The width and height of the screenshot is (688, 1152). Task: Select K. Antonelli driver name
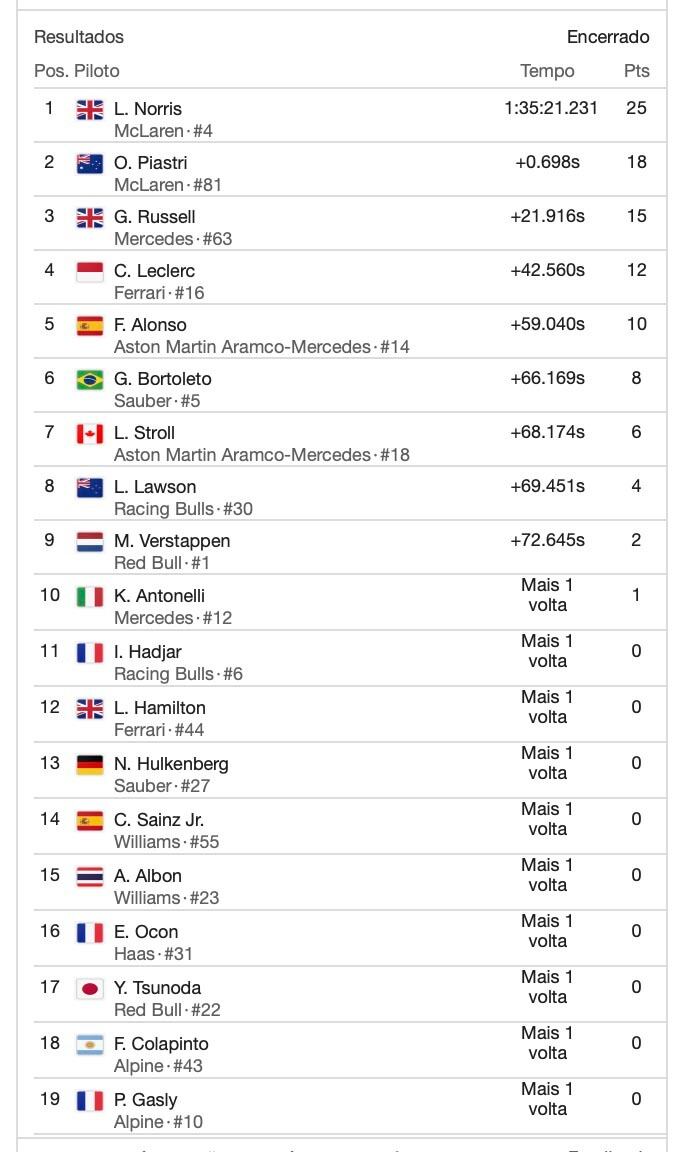pos(159,596)
